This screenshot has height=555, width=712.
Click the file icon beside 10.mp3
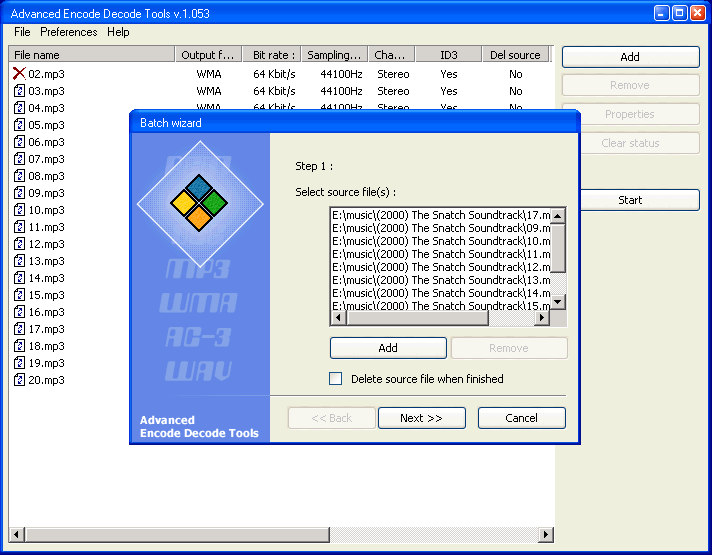click(x=19, y=210)
